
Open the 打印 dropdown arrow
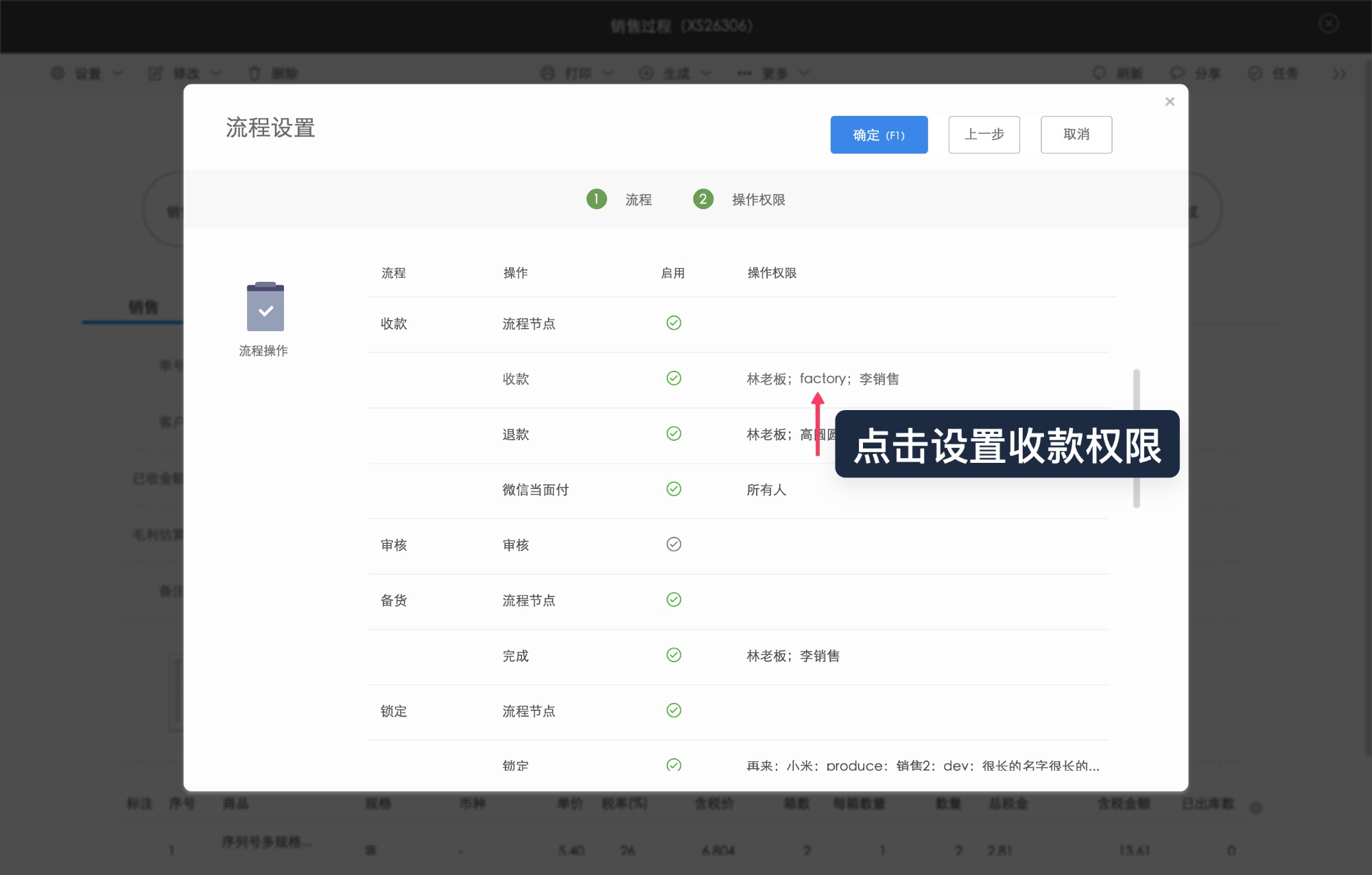coord(606,73)
